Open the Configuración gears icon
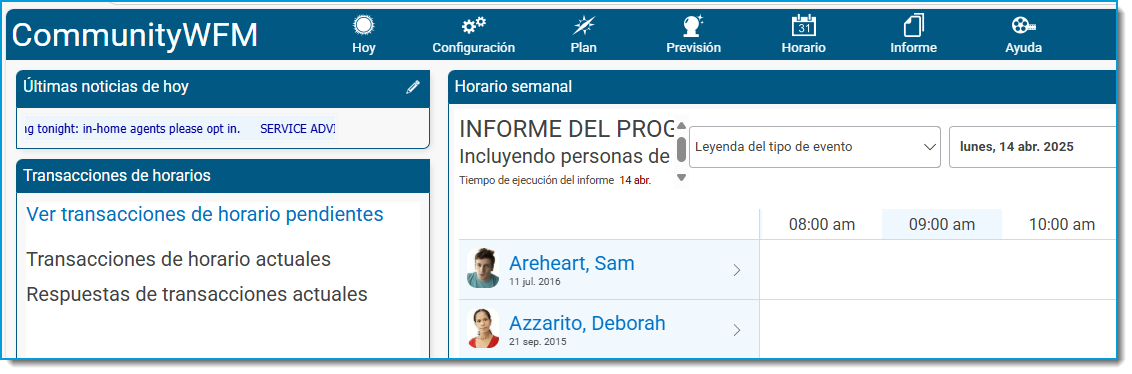The image size is (1132, 374). pos(474,25)
